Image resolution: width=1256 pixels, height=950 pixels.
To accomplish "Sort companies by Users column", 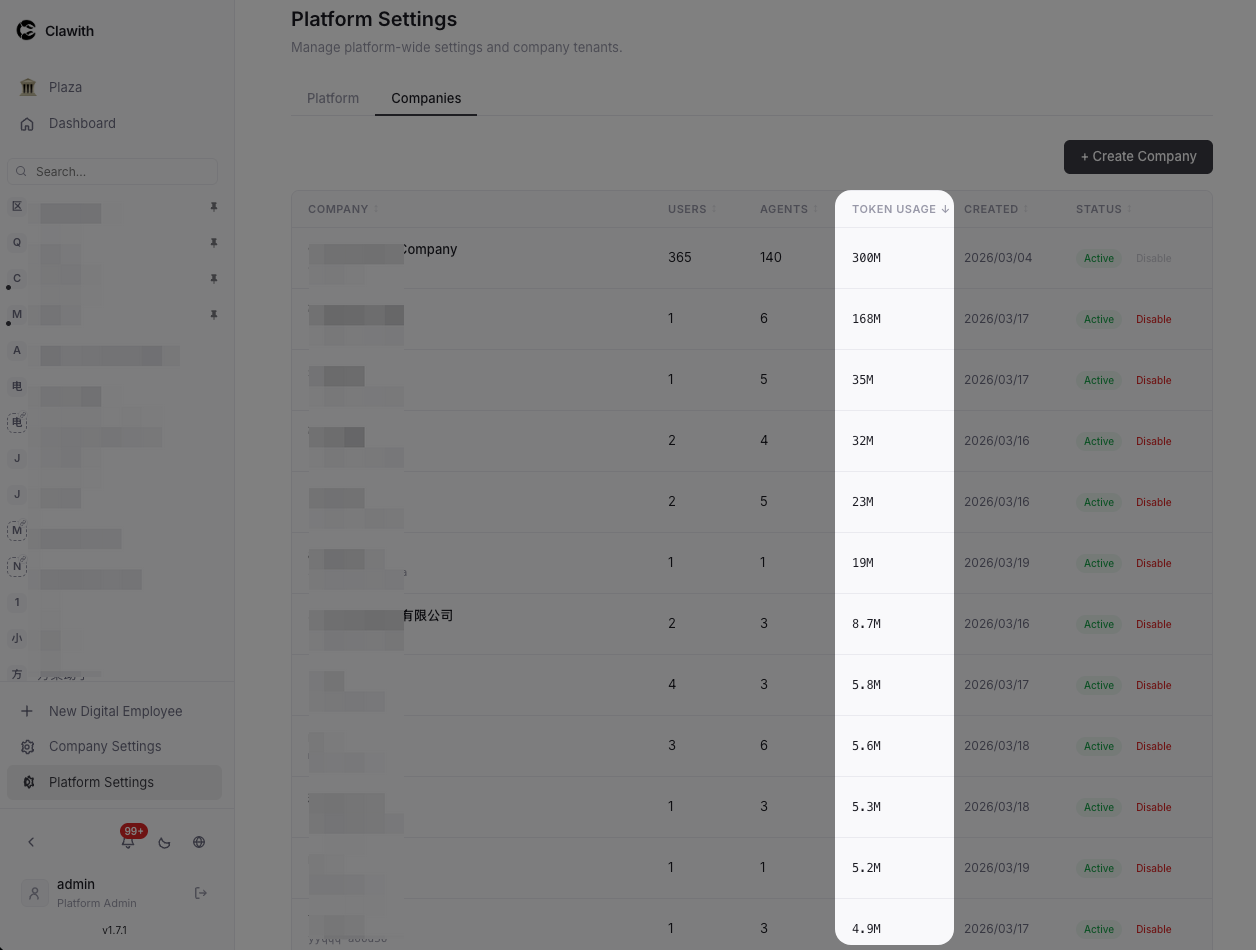I will pyautogui.click(x=690, y=209).
